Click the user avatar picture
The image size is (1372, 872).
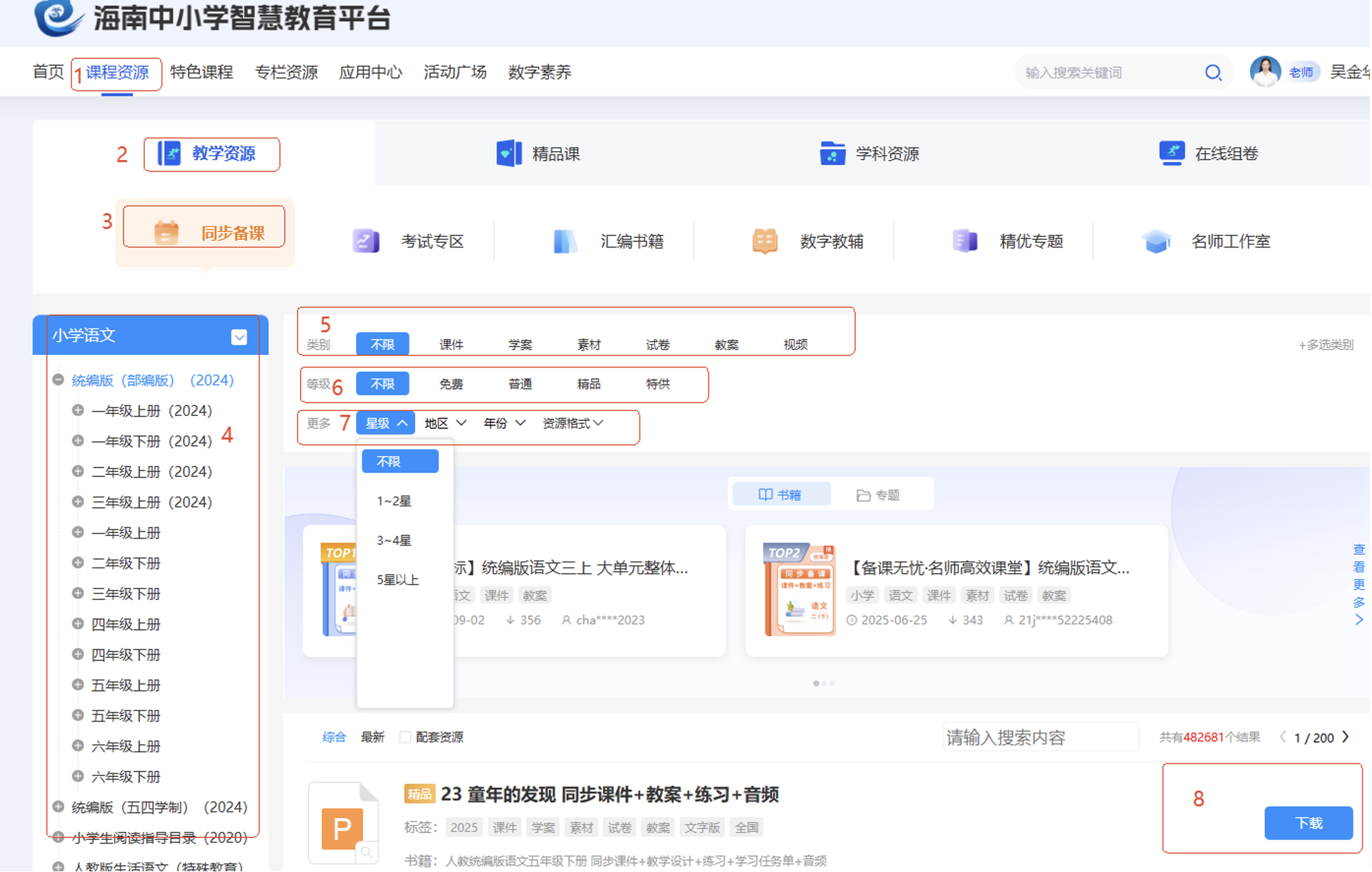pyautogui.click(x=1265, y=72)
